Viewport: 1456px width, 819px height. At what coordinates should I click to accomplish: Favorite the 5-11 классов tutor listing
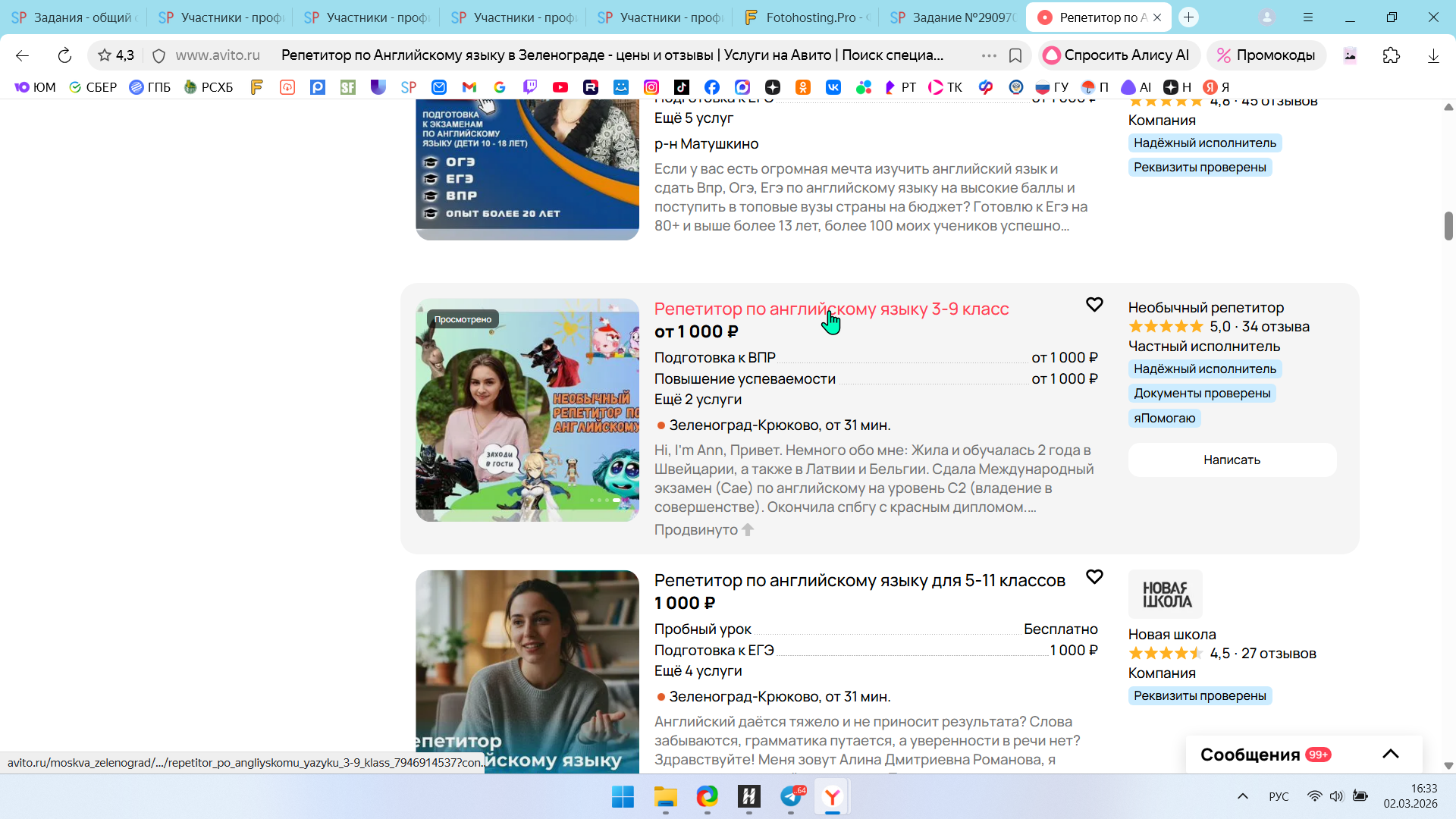[x=1094, y=577]
